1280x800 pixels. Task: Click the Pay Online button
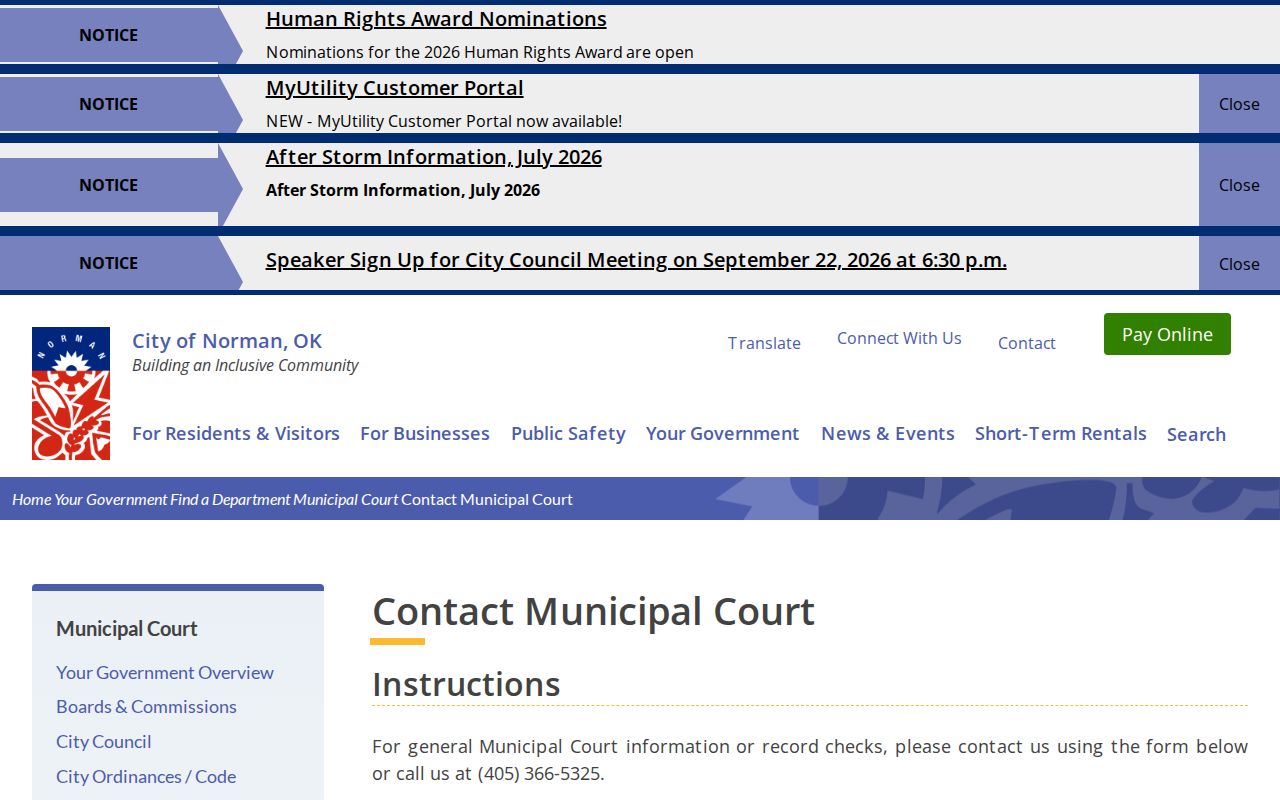click(1167, 334)
